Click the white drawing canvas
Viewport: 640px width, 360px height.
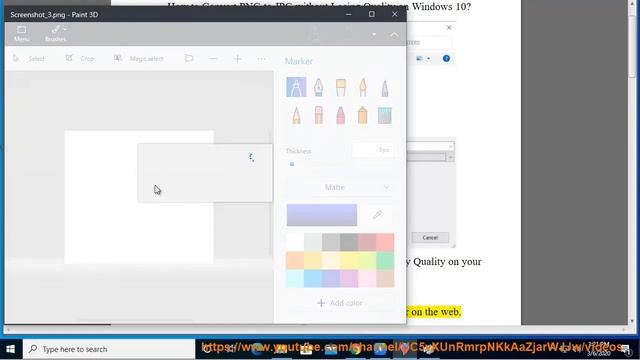(x=139, y=197)
